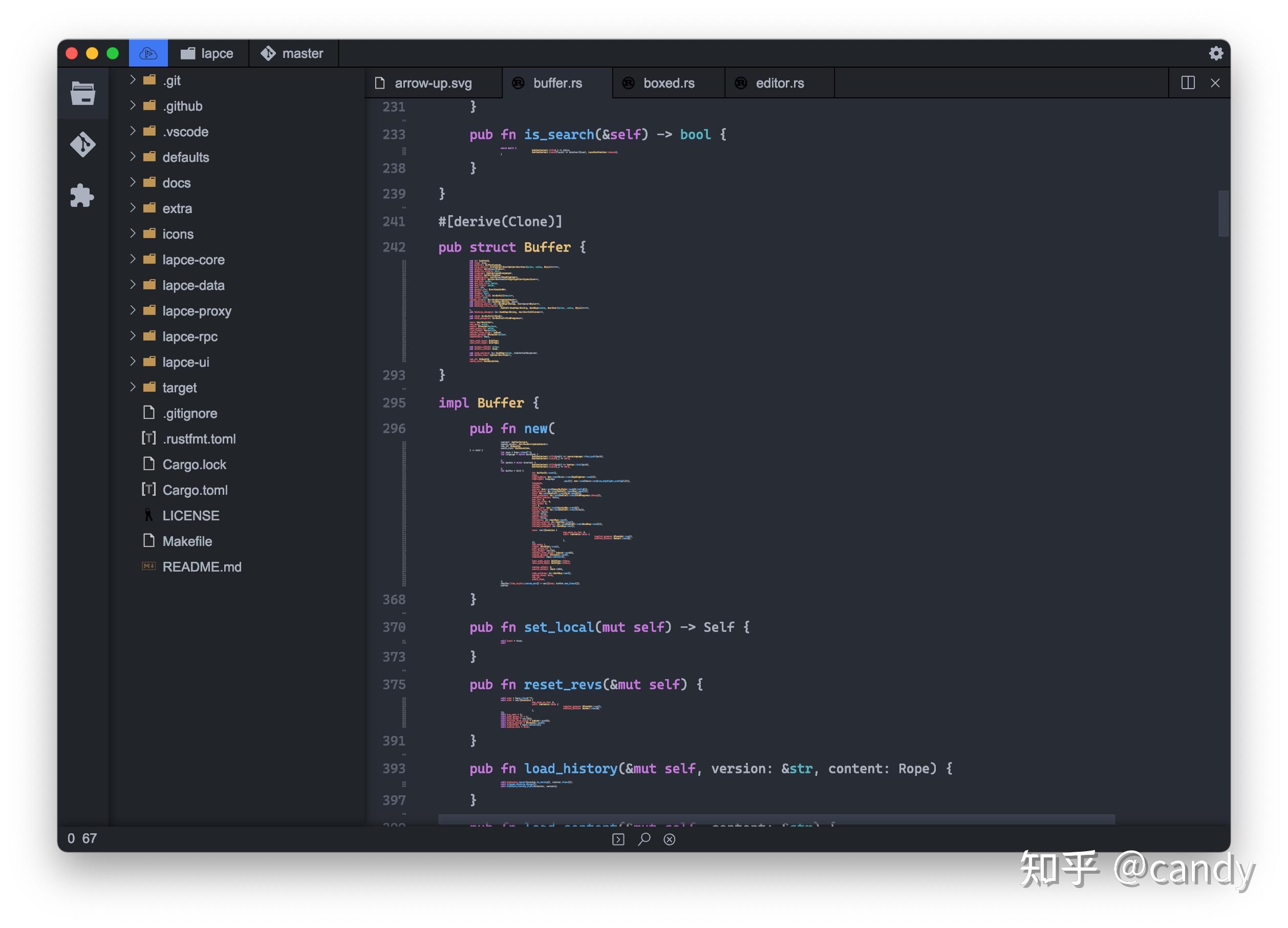
Task: Open the source control panel icon
Action: click(83, 144)
